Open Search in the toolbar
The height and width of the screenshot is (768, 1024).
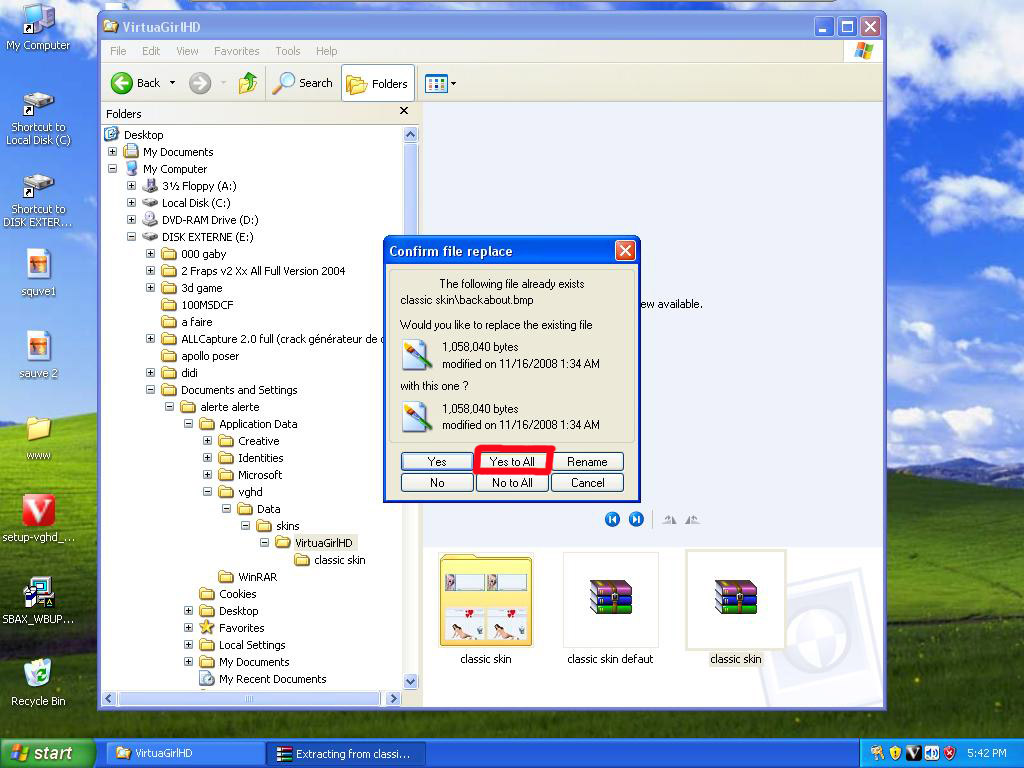click(303, 83)
